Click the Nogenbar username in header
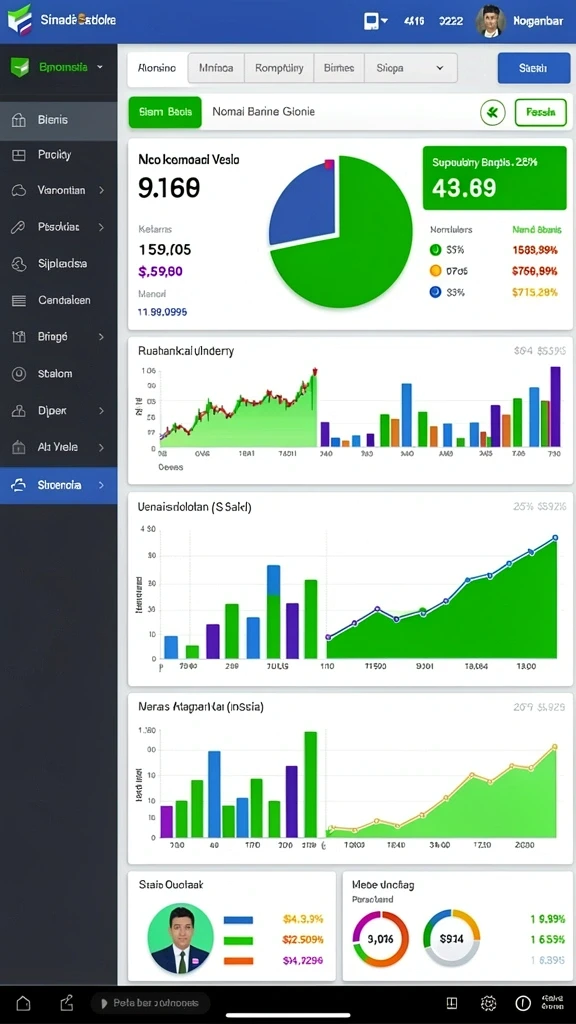 pos(537,21)
